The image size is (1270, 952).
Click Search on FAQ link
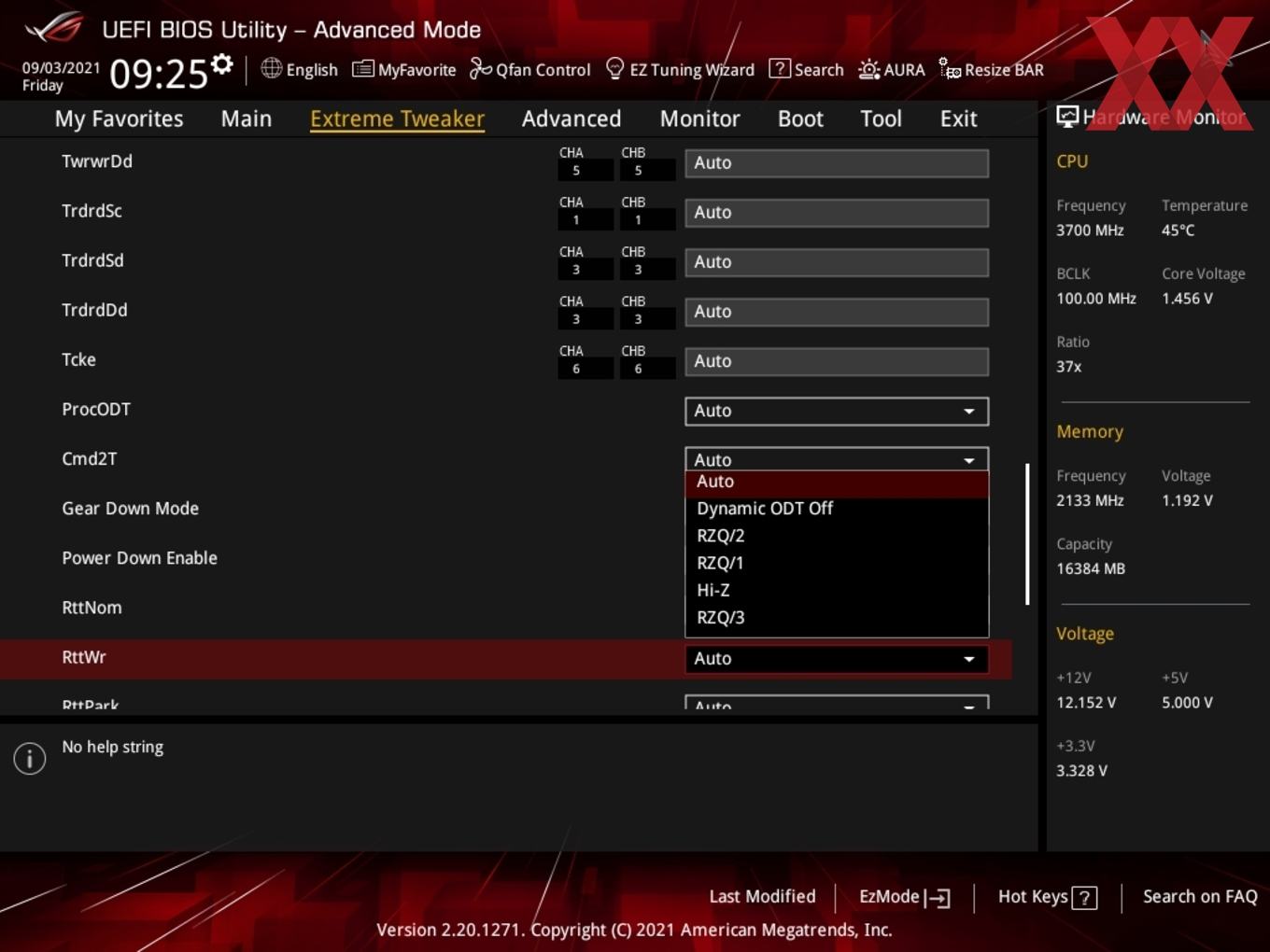pos(1200,897)
